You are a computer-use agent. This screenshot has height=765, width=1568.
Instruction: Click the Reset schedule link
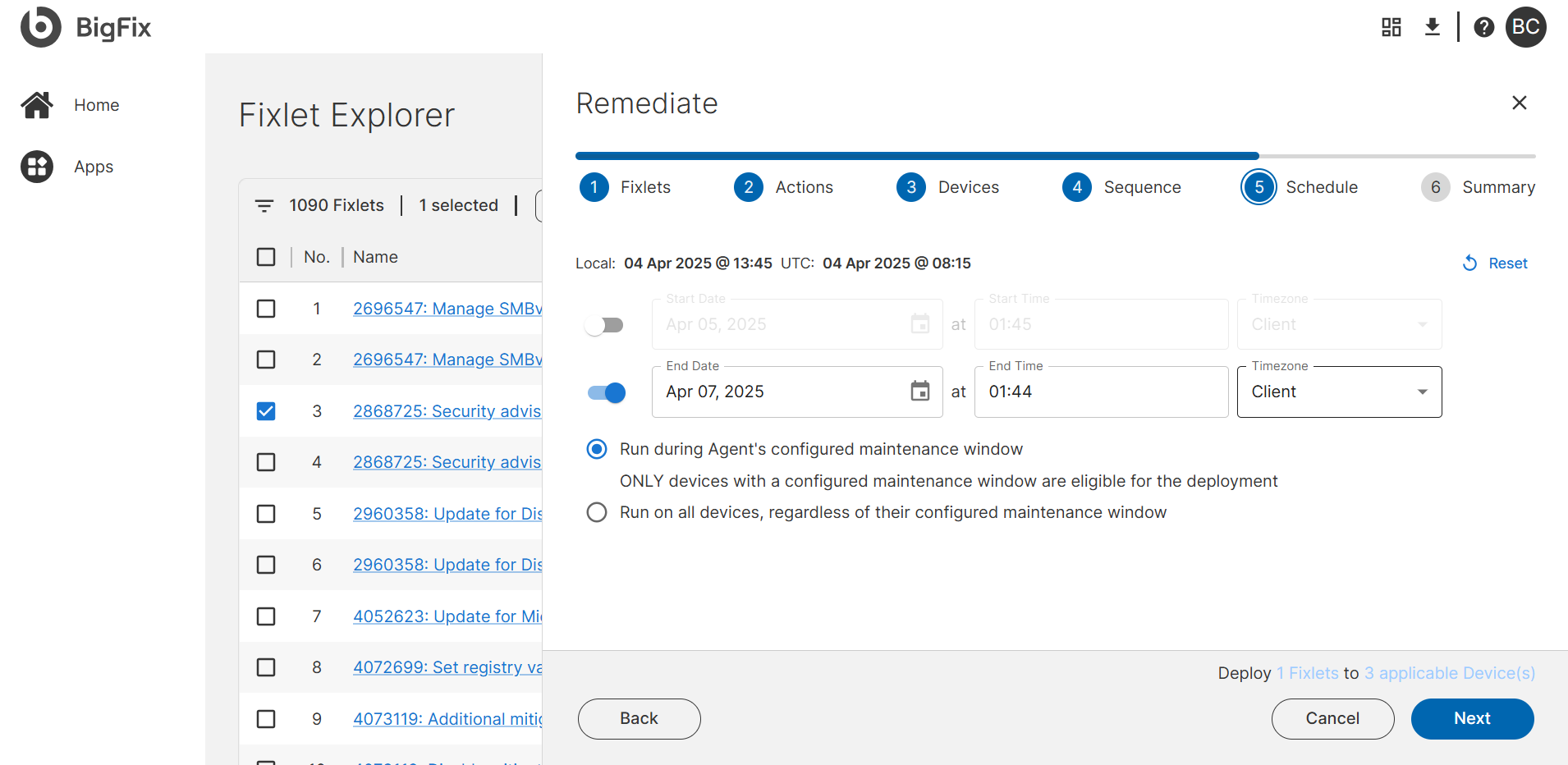tap(1495, 263)
